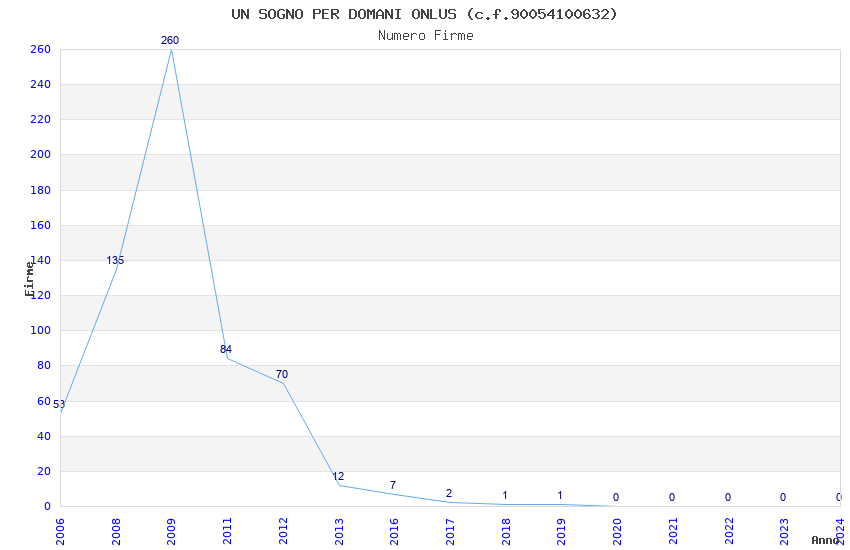Click the y-axis value 260
Viewport: 850px width, 550px height.
40,49
